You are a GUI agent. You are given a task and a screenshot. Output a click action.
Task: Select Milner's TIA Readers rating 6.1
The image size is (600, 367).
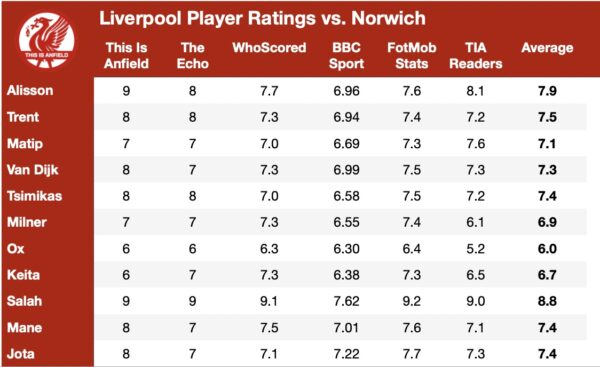pyautogui.click(x=475, y=222)
